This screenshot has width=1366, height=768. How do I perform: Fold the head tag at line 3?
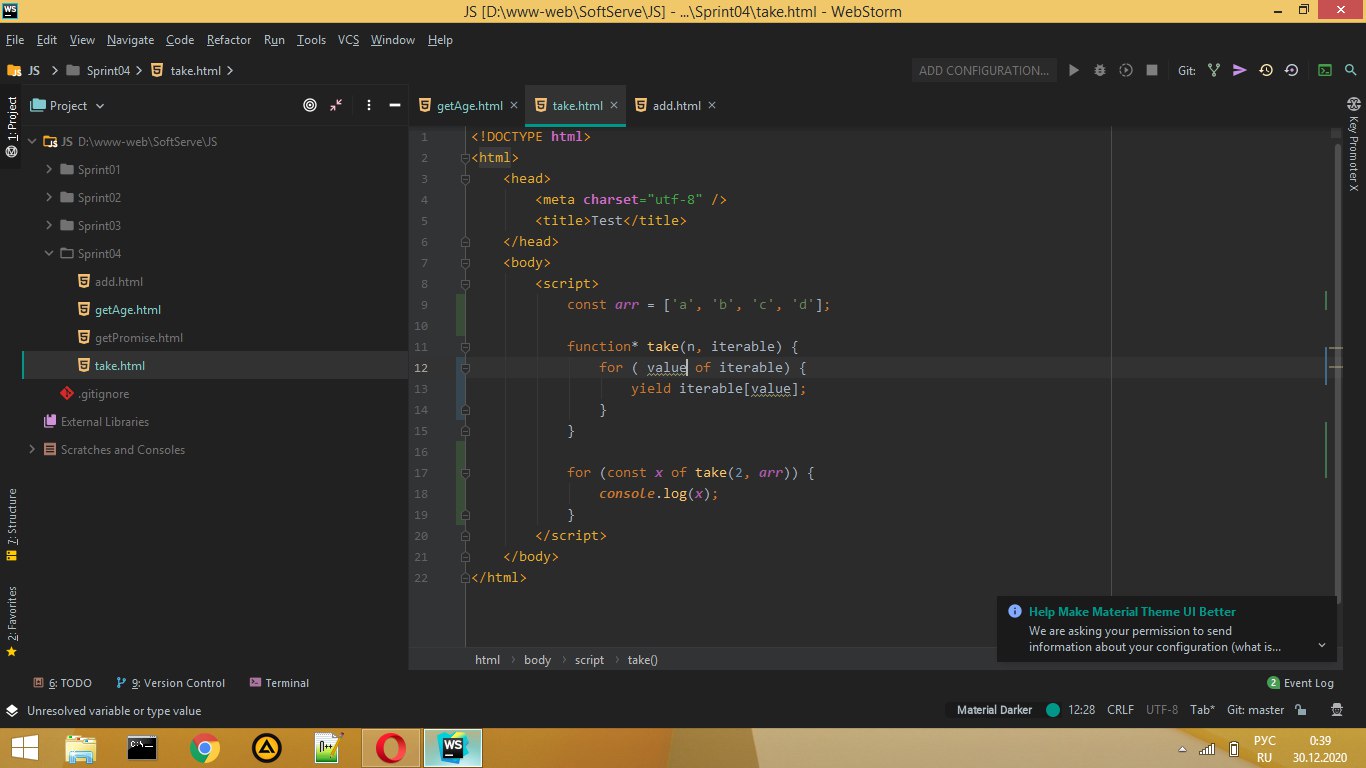coord(465,179)
